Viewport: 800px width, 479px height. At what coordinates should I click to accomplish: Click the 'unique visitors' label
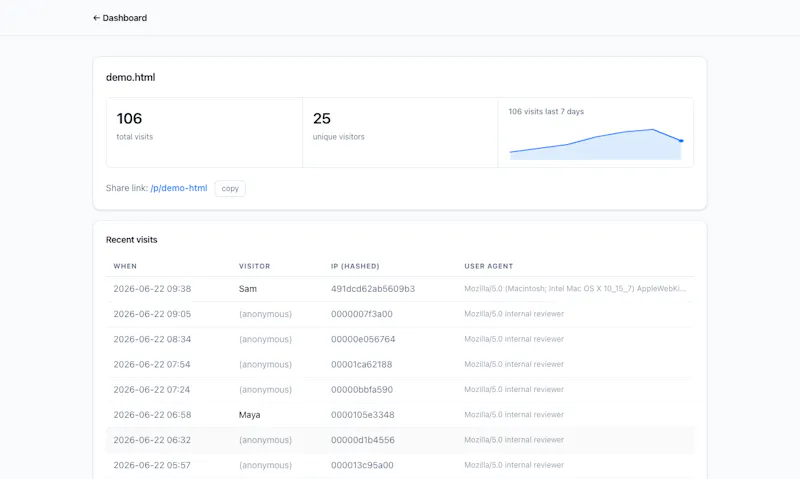339,137
